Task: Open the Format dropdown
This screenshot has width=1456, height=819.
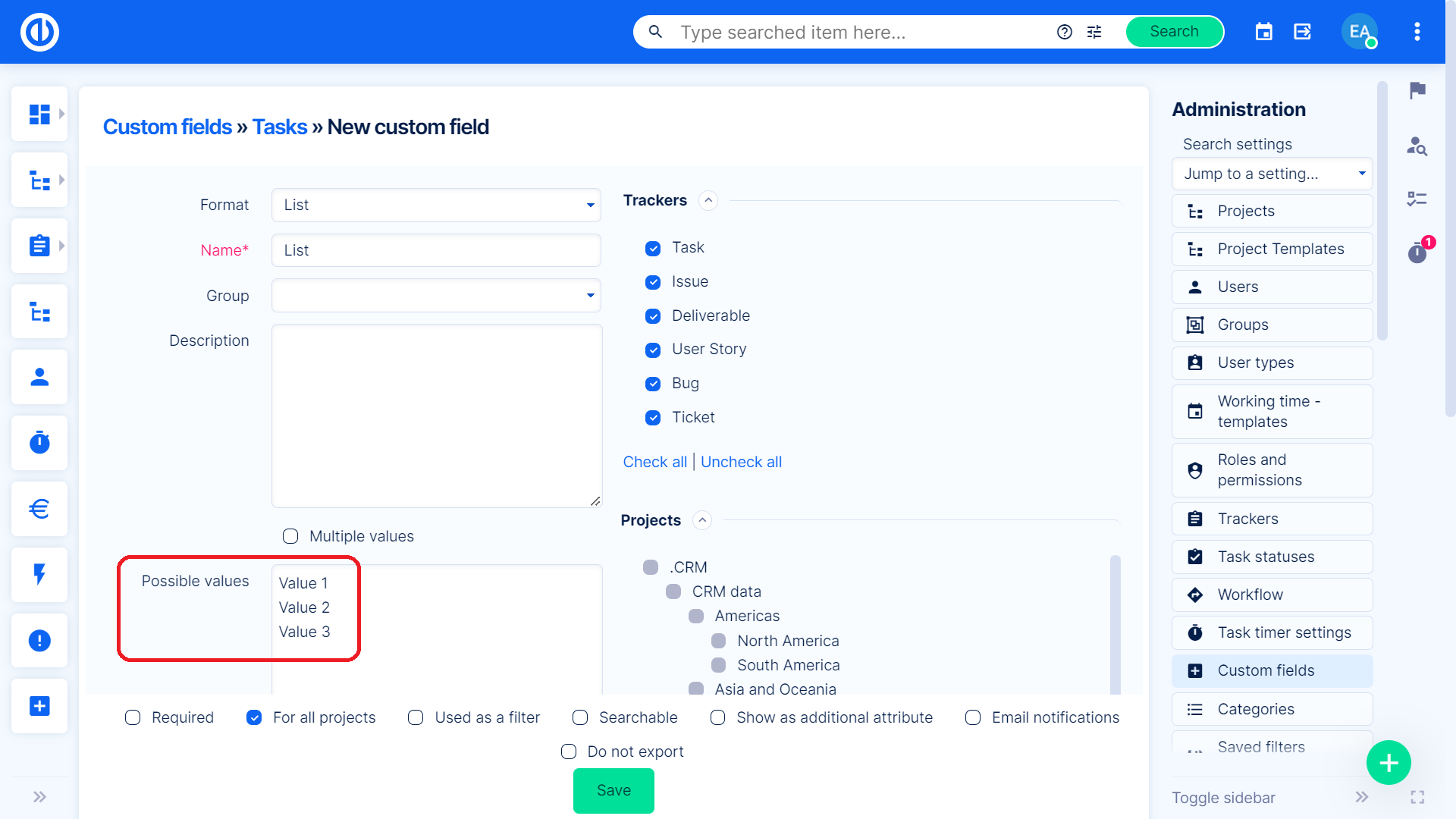Action: tap(436, 205)
